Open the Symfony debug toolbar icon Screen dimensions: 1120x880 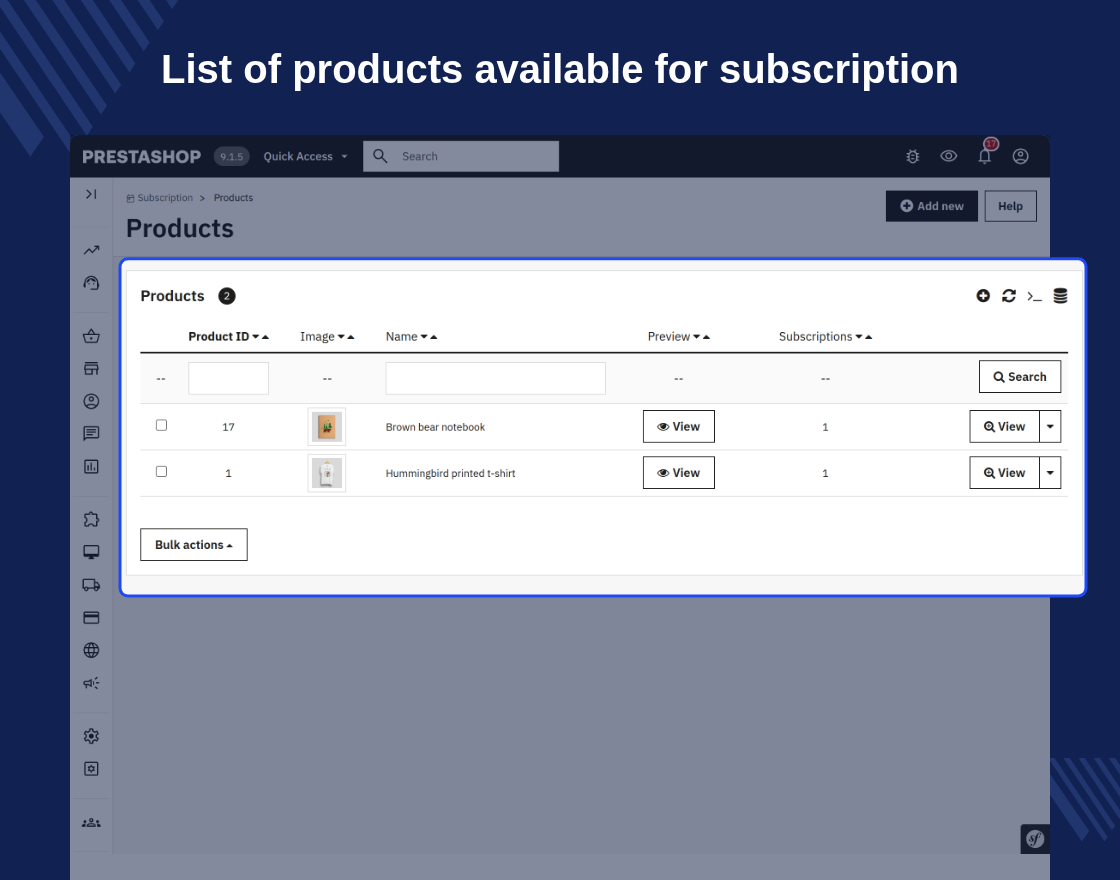tap(1035, 839)
